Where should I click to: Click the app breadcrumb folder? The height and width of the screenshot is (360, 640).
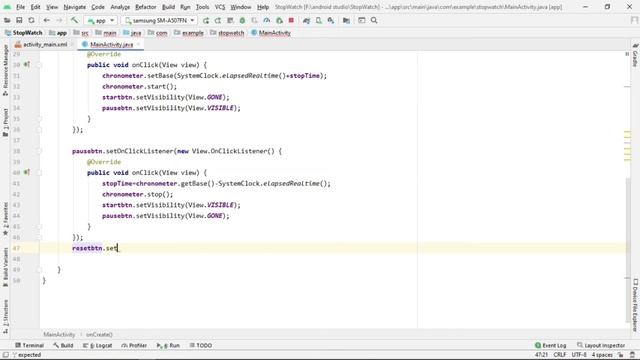[58, 33]
